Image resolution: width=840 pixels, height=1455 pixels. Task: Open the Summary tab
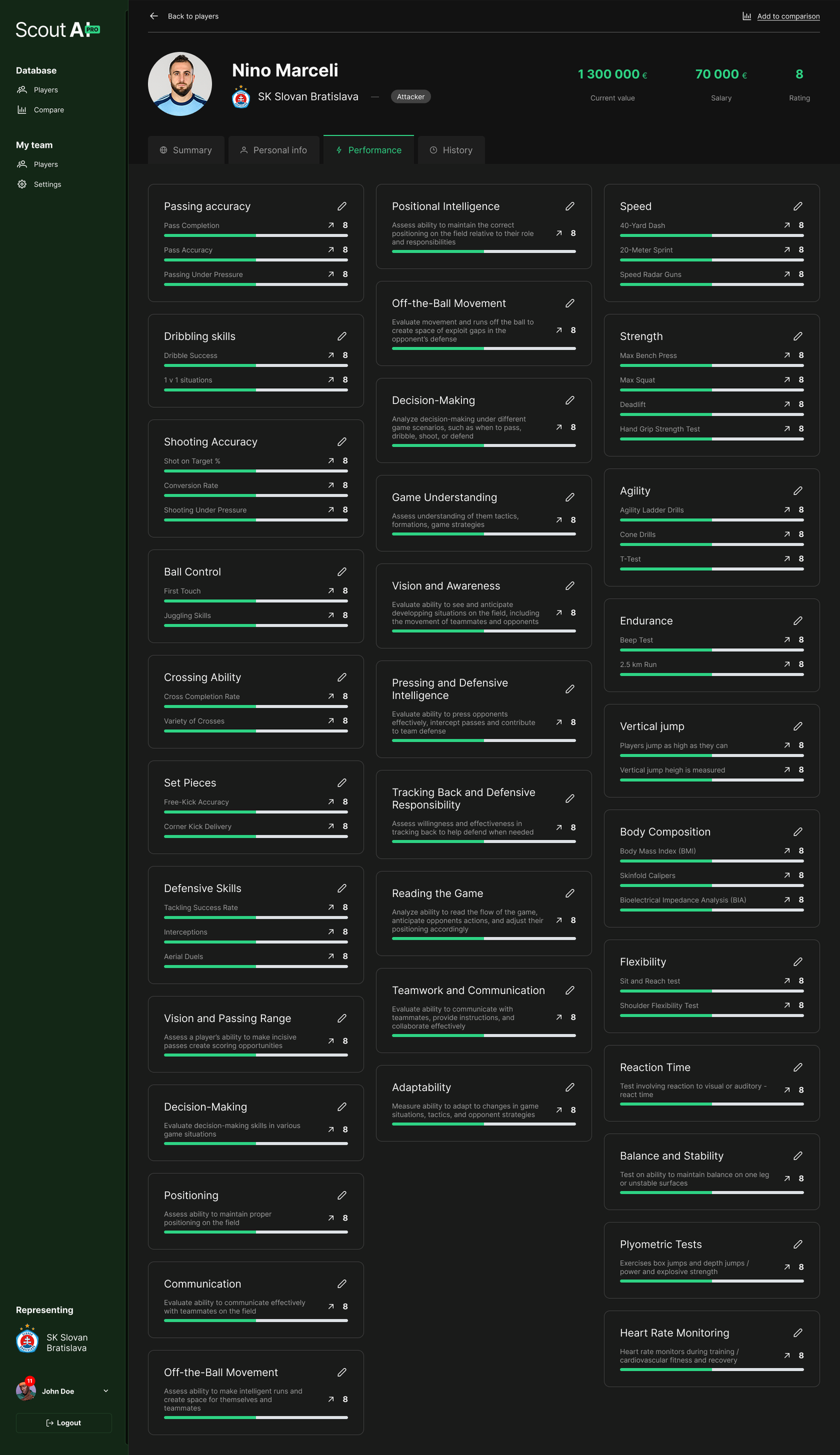click(186, 150)
